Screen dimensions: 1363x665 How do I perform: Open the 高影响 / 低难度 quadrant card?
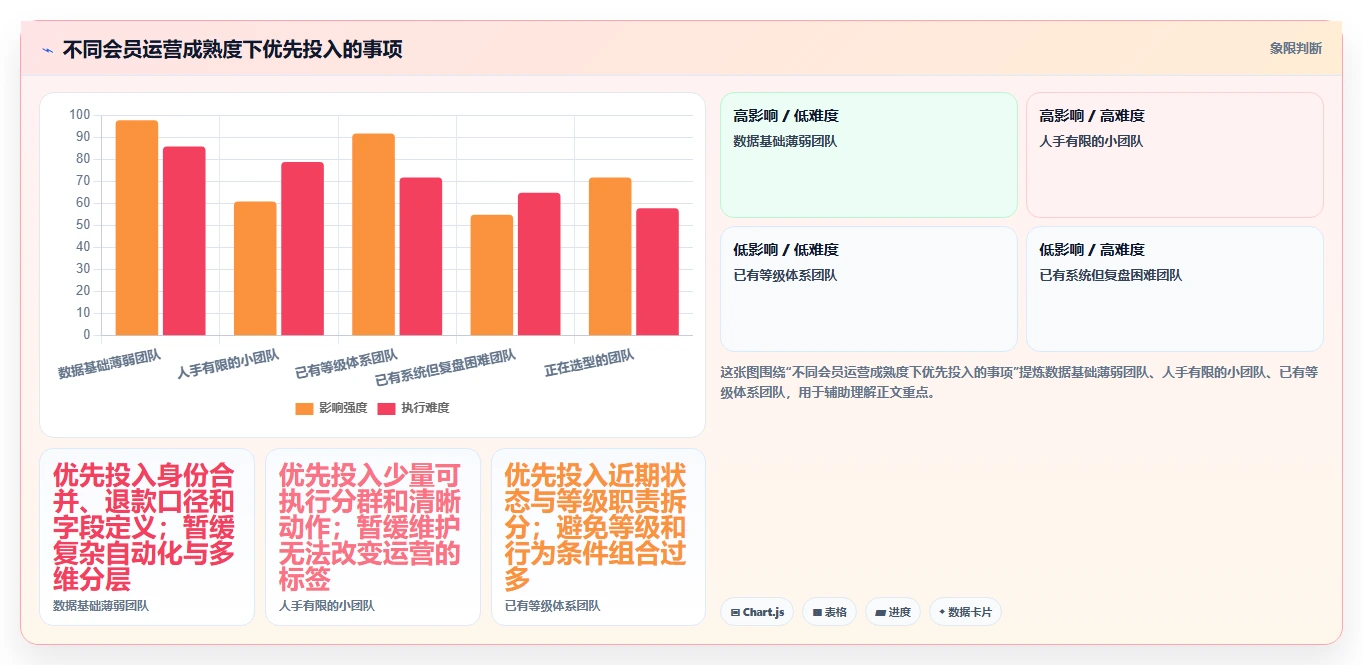pos(868,155)
